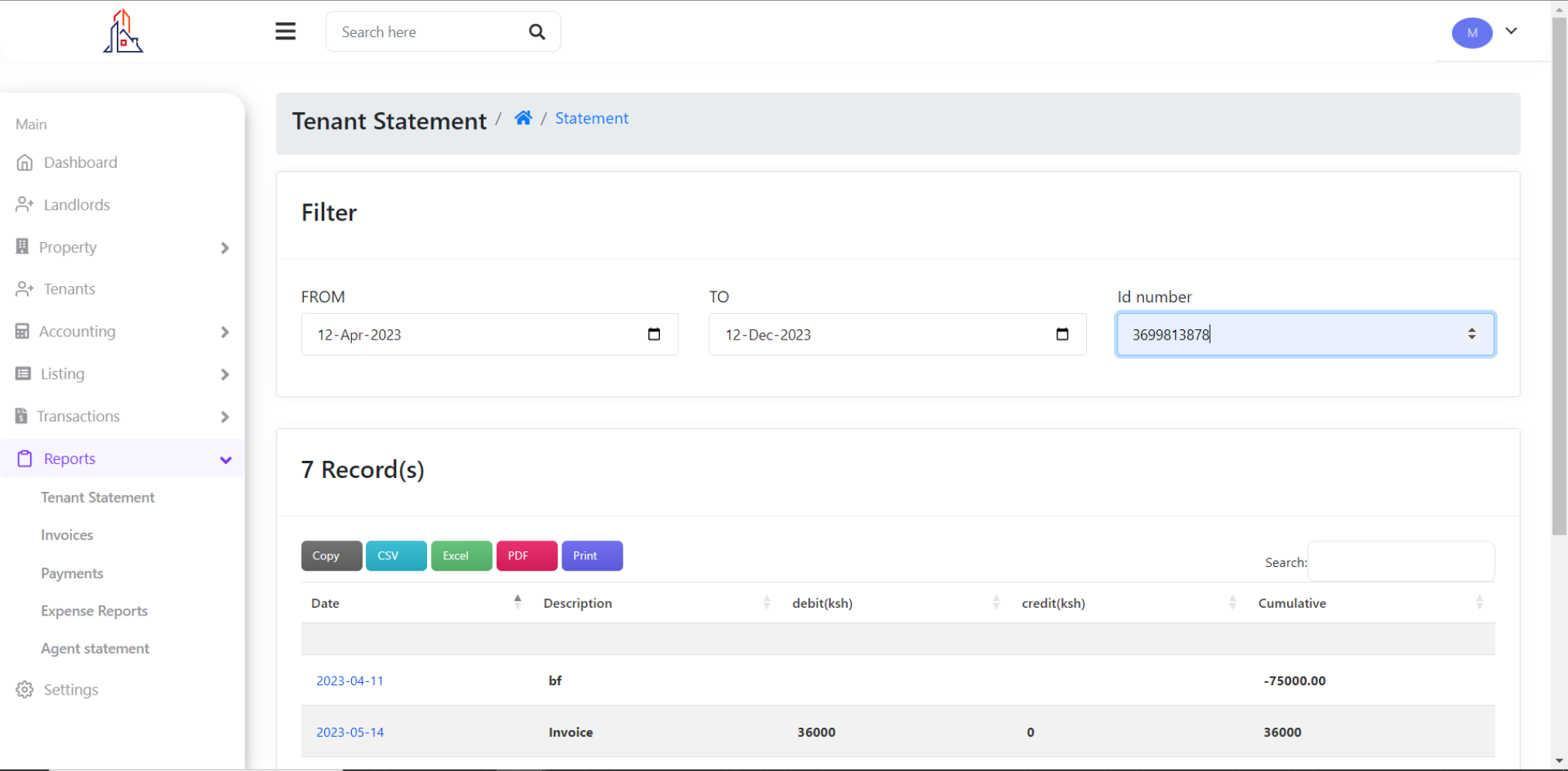Click the company logo
Viewport: 1568px width, 771px height.
[123, 31]
